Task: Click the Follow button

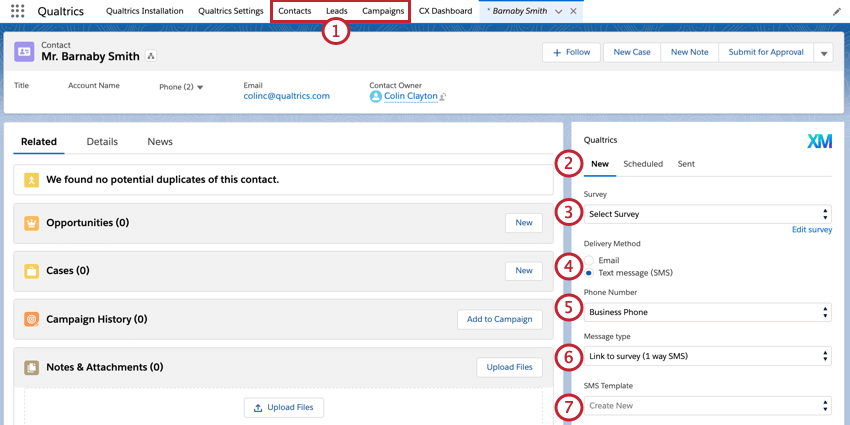Action: click(x=571, y=53)
